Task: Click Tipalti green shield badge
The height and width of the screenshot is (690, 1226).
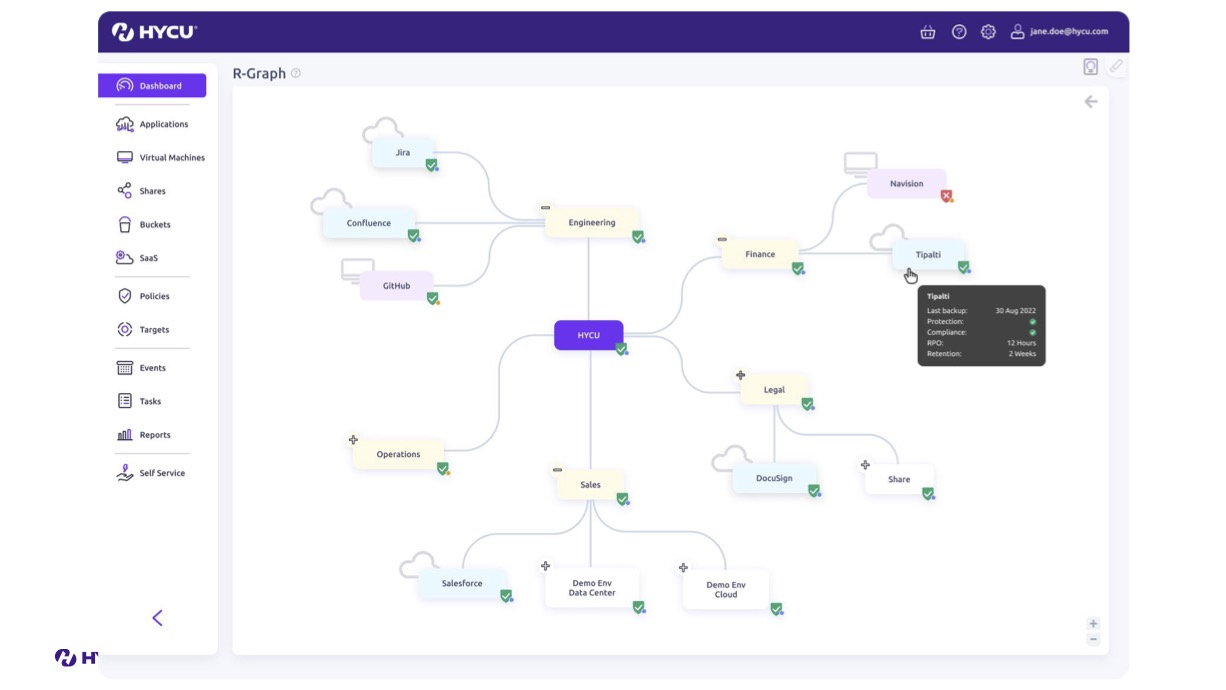Action: coord(964,267)
